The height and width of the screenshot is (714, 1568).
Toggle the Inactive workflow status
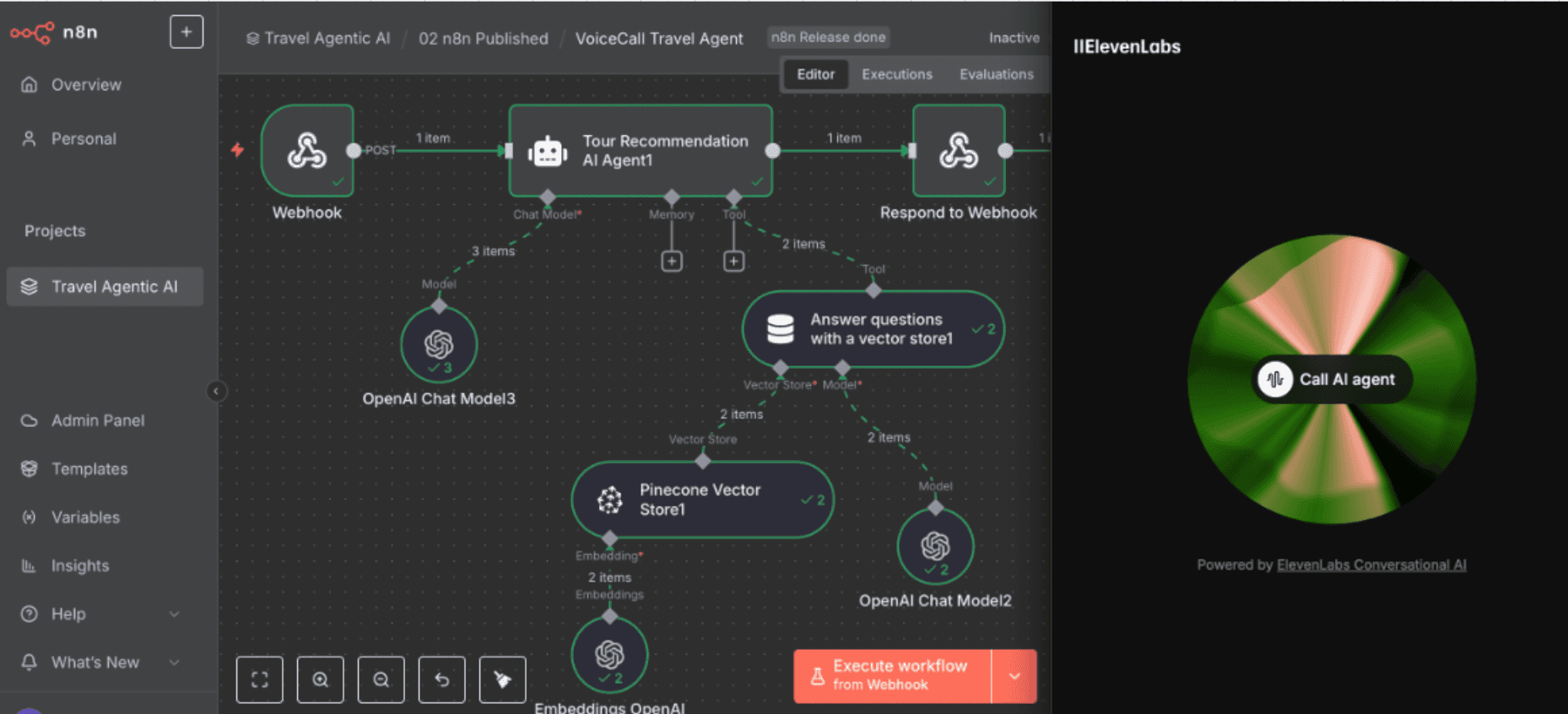click(x=1014, y=38)
